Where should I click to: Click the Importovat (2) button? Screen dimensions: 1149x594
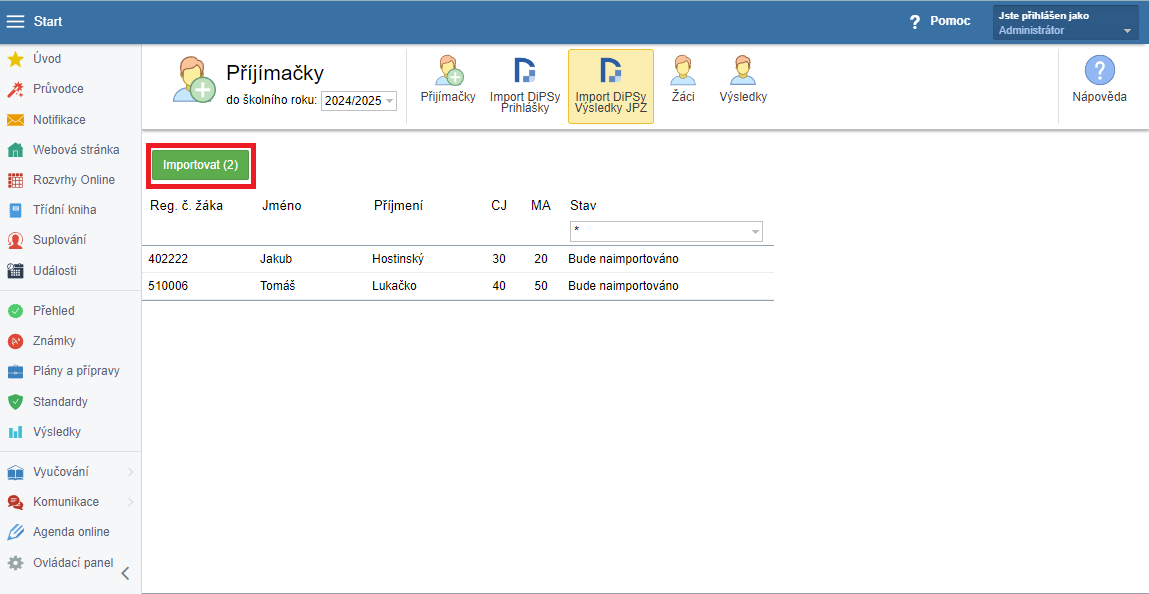coord(200,165)
